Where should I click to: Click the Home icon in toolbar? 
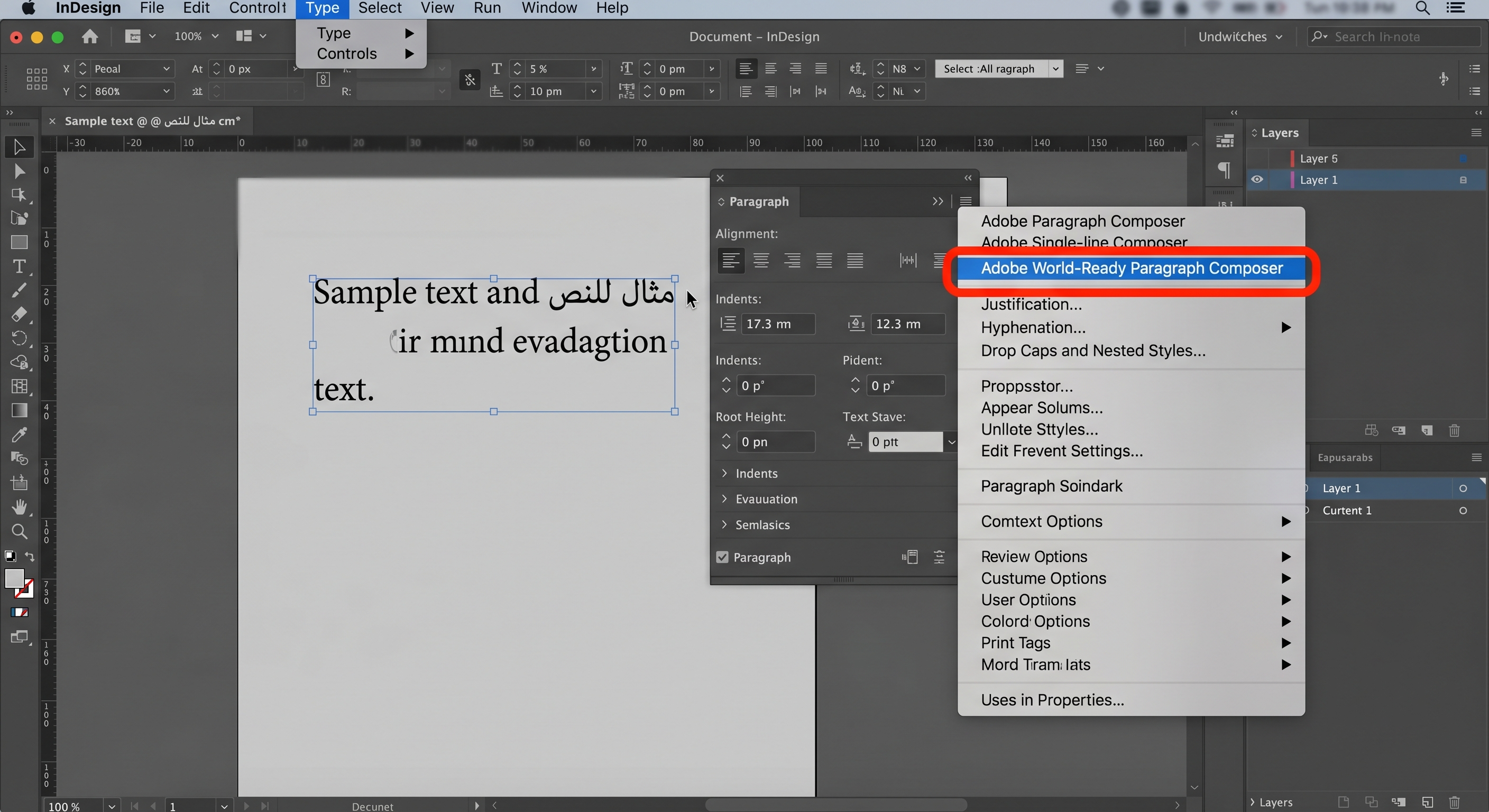89,37
